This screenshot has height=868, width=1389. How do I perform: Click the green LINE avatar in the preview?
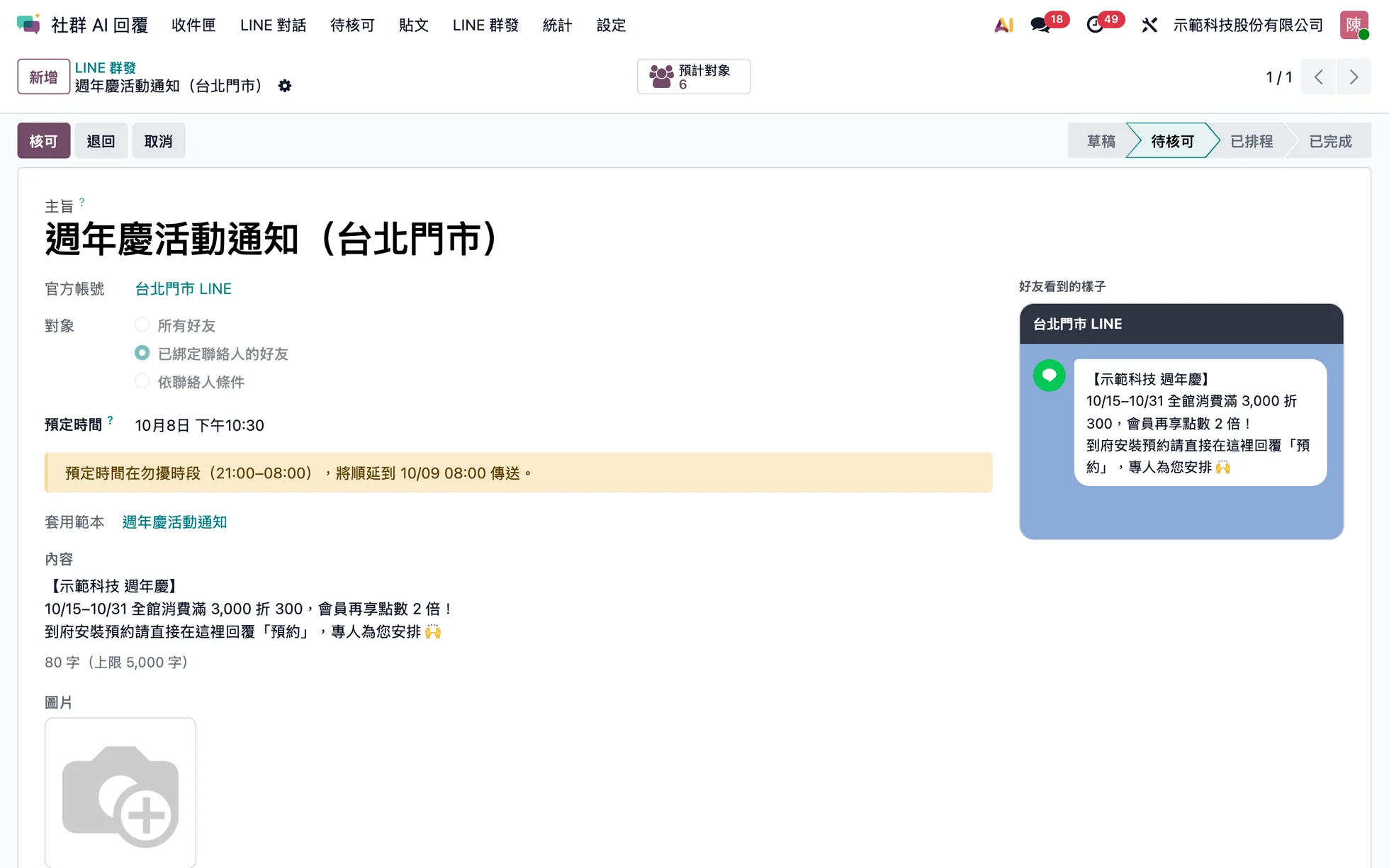(x=1049, y=376)
